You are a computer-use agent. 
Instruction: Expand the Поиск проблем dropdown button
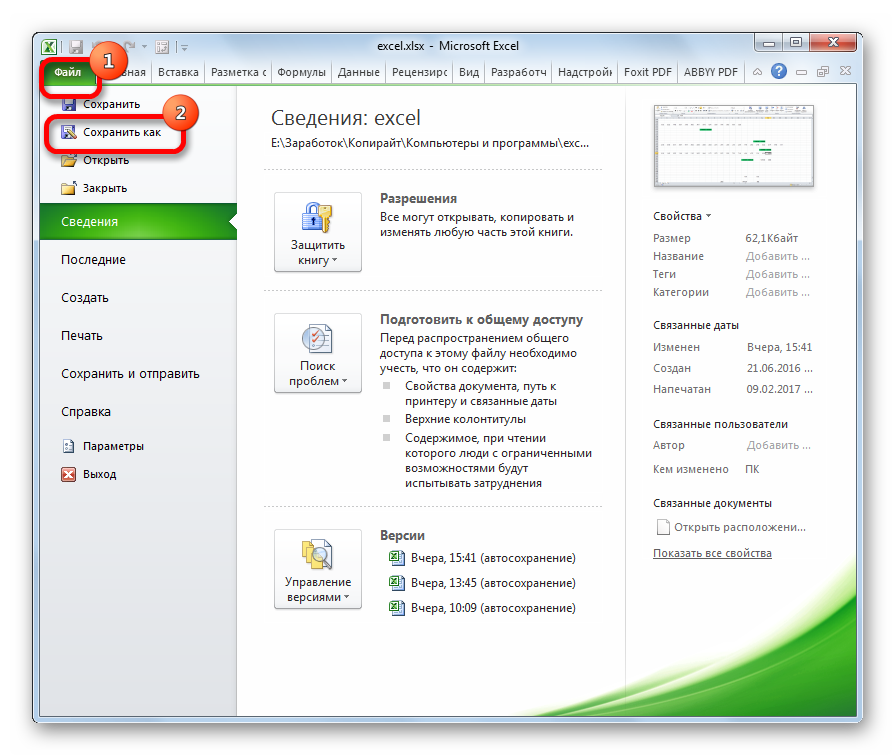point(318,354)
